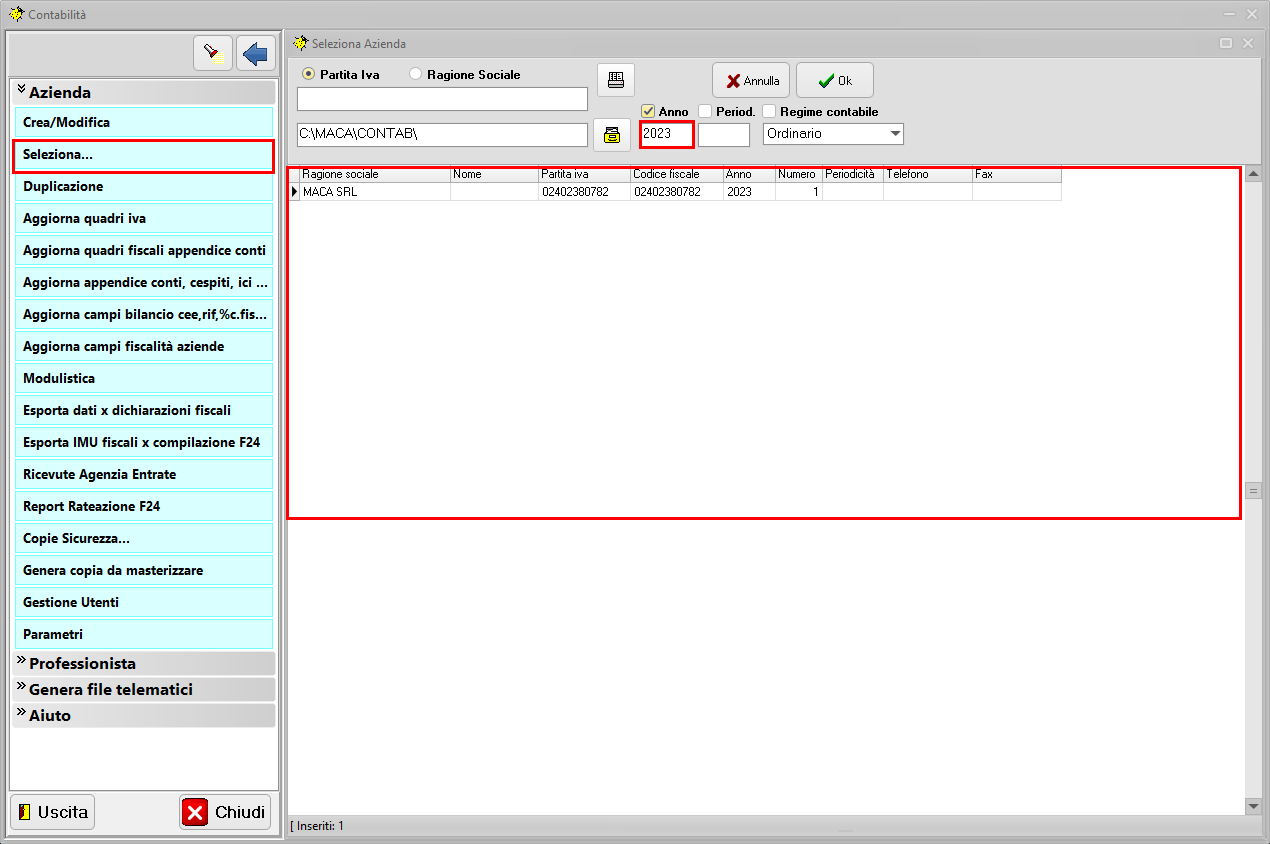Enable the Period. checkbox

pos(705,112)
